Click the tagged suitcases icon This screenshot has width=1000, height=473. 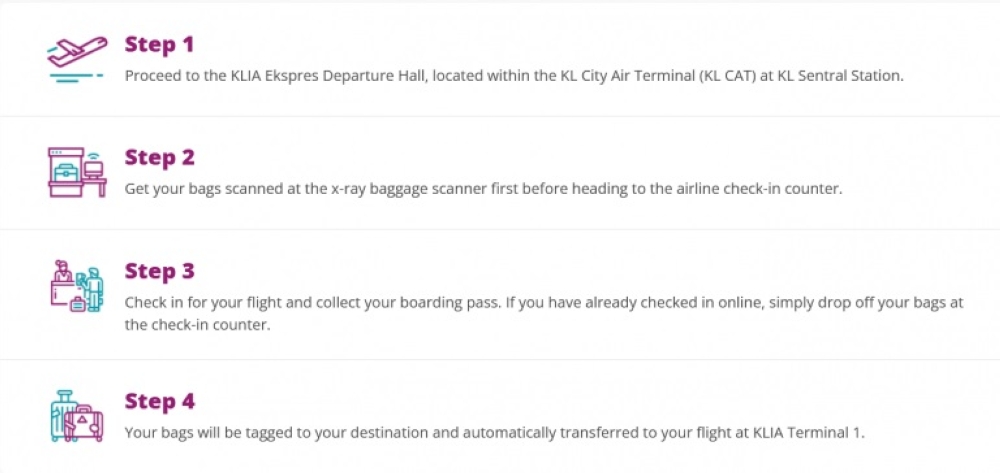[x=77, y=416]
